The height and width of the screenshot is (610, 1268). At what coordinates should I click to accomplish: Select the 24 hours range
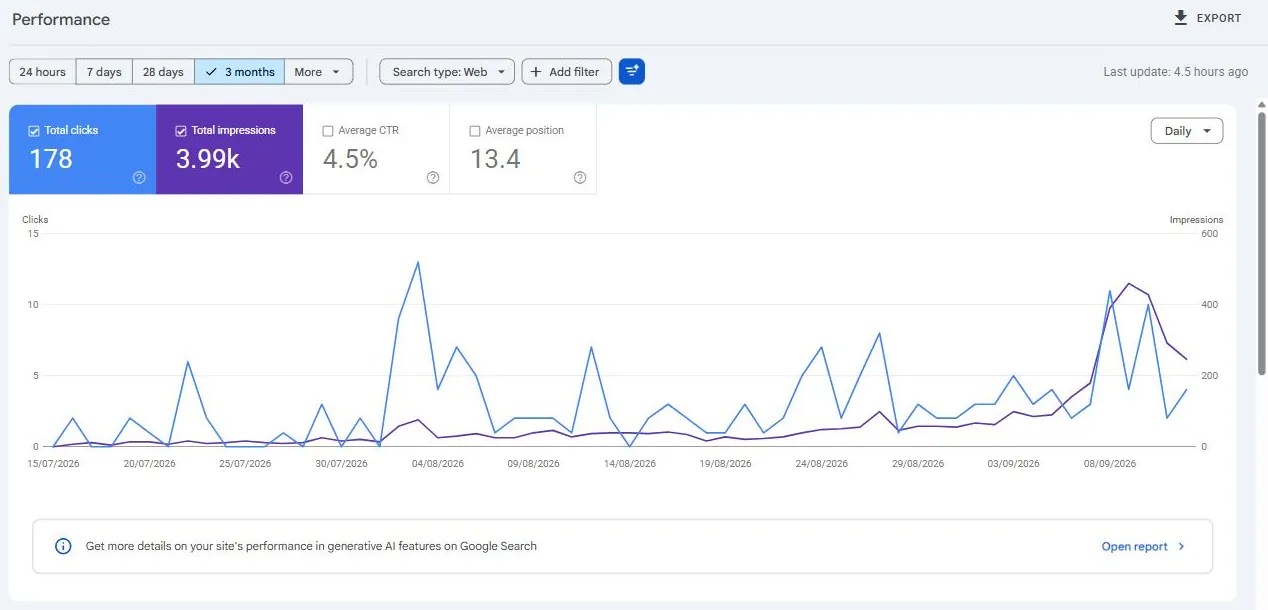(x=43, y=72)
